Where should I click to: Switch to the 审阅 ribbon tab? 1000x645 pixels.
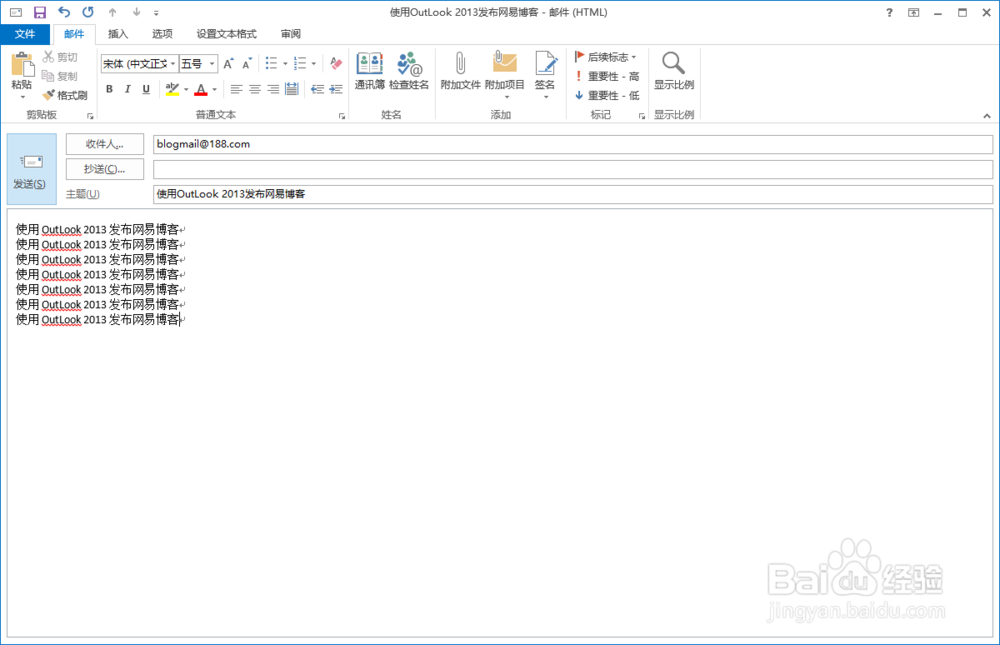pyautogui.click(x=291, y=34)
